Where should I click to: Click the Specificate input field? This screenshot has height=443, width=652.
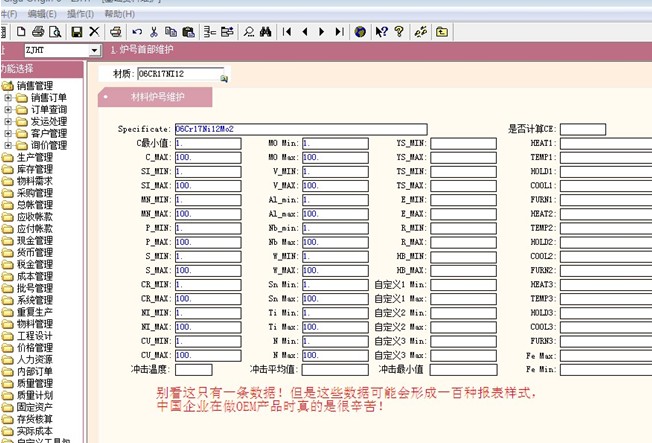300,129
